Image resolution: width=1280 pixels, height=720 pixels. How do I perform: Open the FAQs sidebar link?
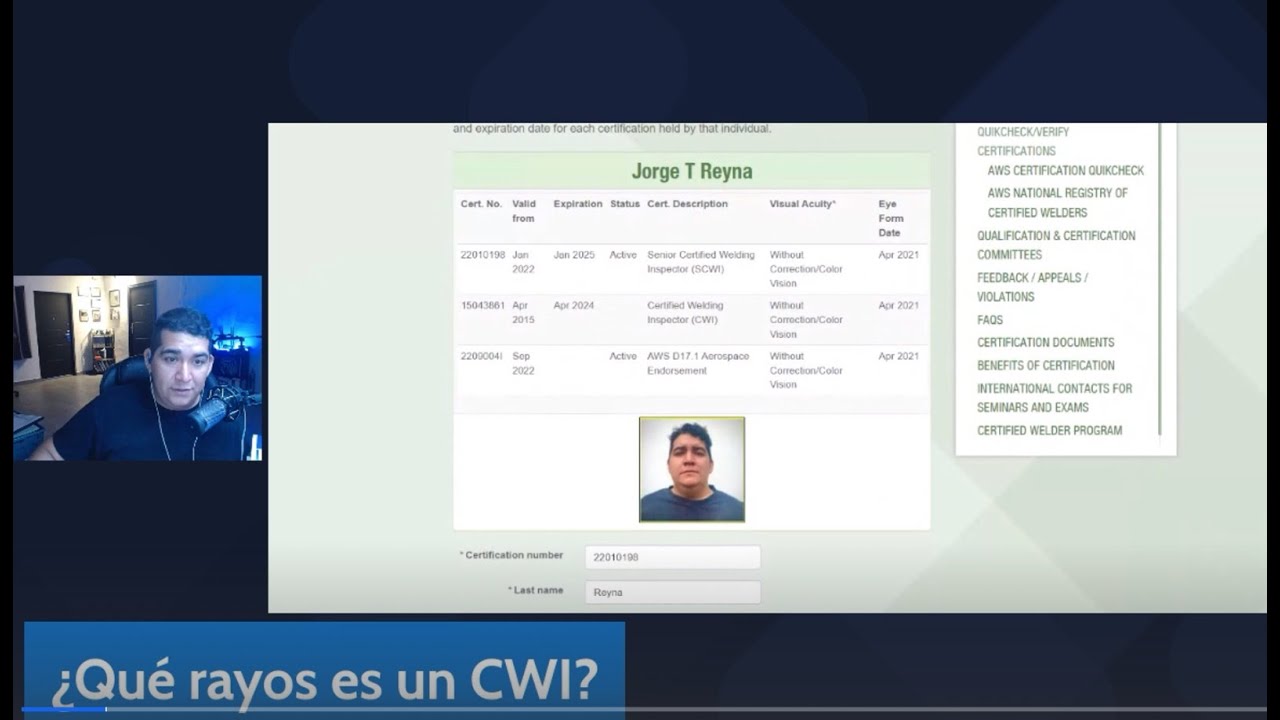tap(990, 320)
